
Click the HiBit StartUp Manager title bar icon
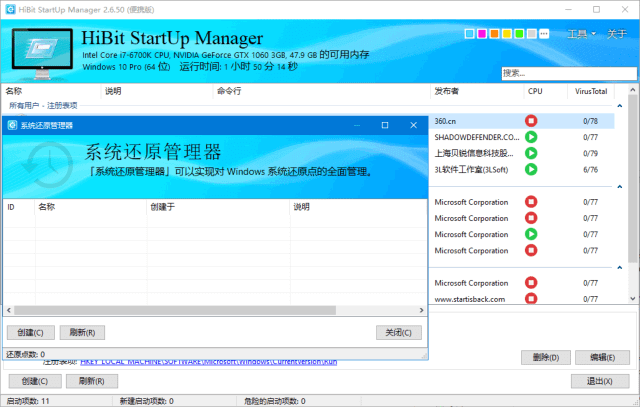[11, 9]
